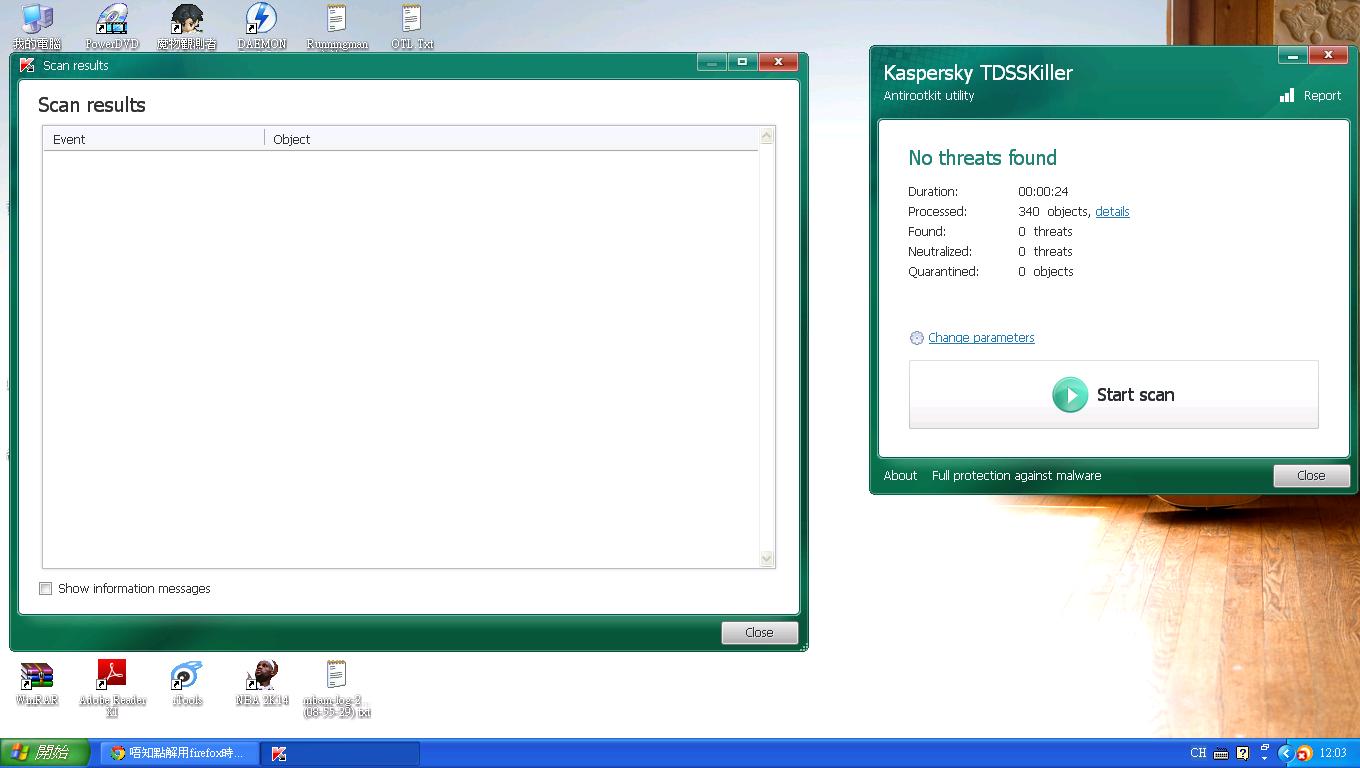The height and width of the screenshot is (768, 1360).
Task: Click the Report link in TDSSKiller
Action: pyautogui.click(x=1322, y=96)
